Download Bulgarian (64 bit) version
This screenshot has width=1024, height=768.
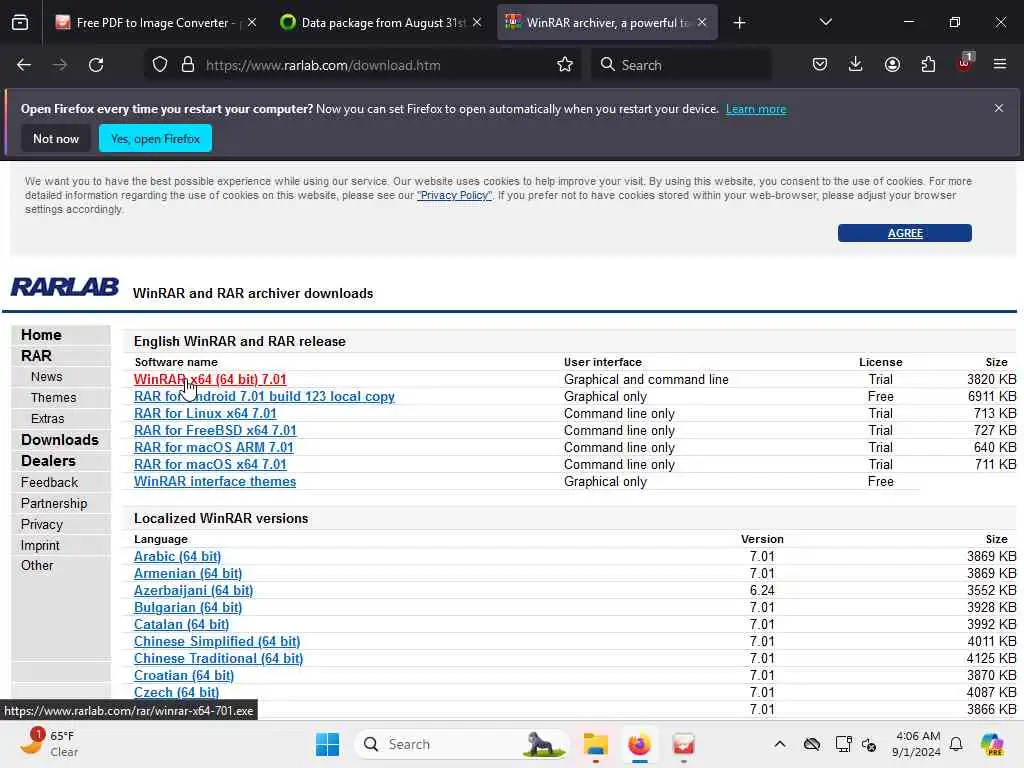tap(187, 607)
